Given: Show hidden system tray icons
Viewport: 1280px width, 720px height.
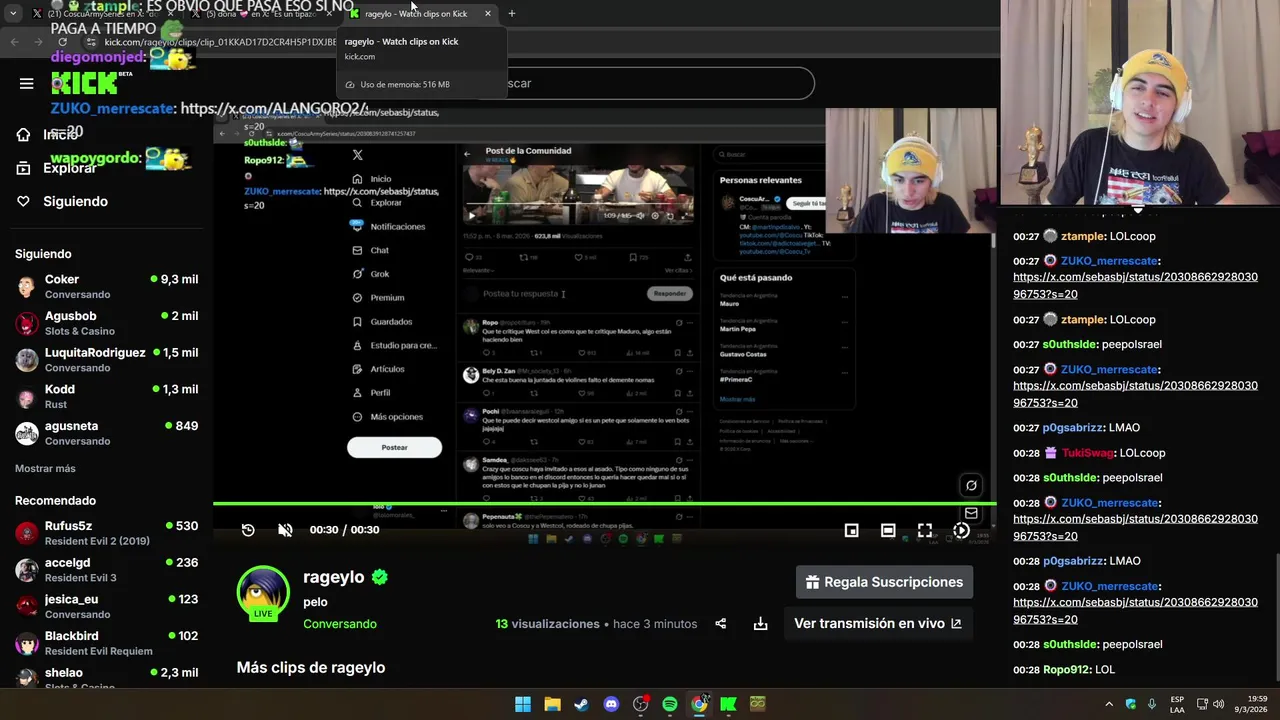Looking at the screenshot, I should 1109,704.
